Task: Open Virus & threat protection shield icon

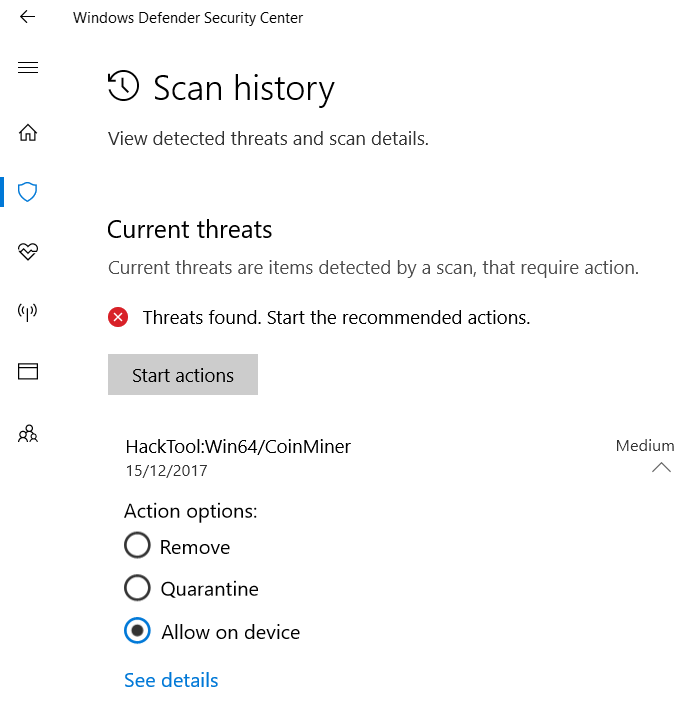Action: (27, 192)
